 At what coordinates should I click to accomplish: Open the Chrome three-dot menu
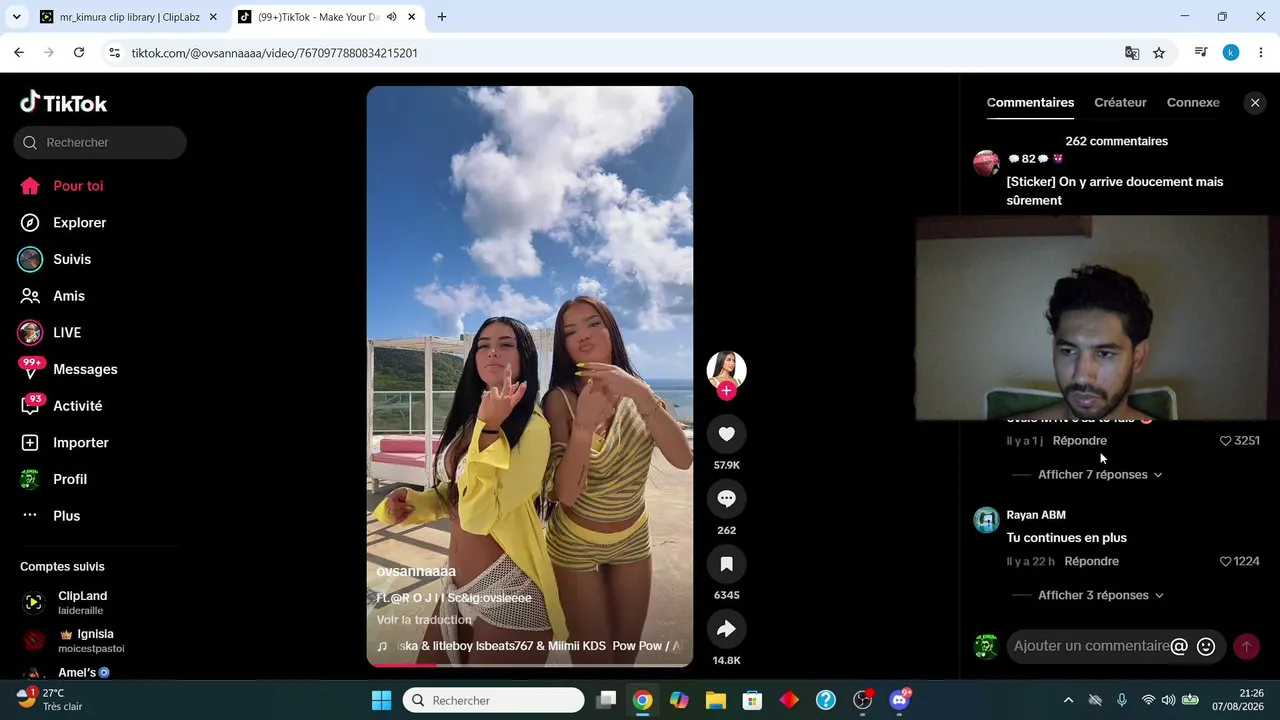1261,53
